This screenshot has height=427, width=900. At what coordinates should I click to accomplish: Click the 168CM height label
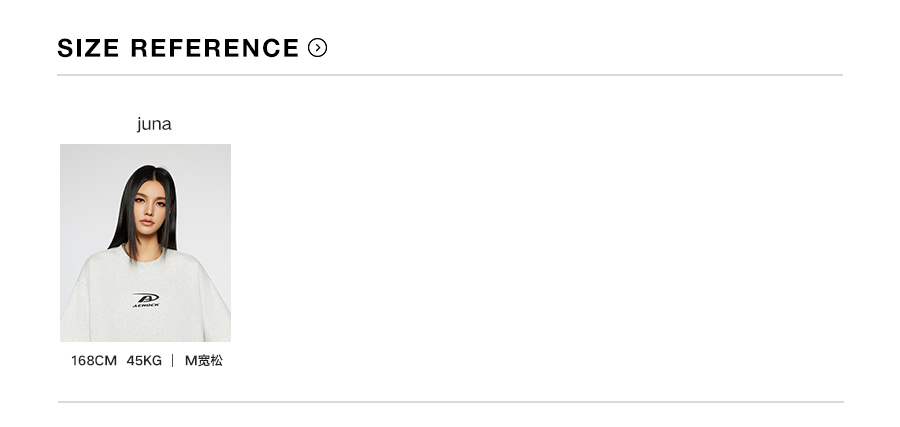[x=94, y=360]
